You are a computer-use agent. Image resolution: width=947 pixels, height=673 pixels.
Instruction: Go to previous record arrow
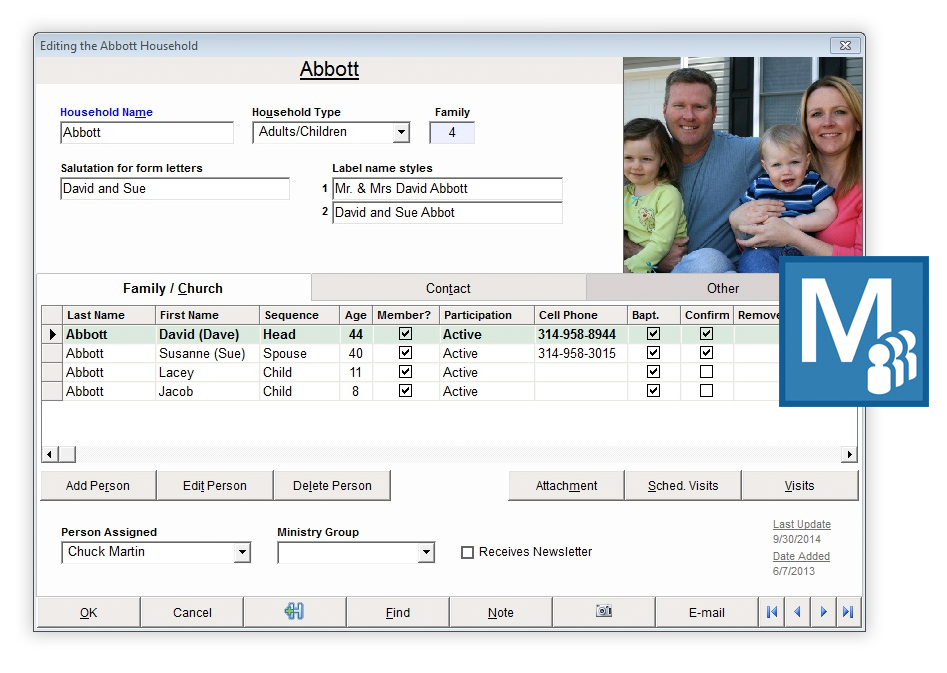(x=797, y=612)
